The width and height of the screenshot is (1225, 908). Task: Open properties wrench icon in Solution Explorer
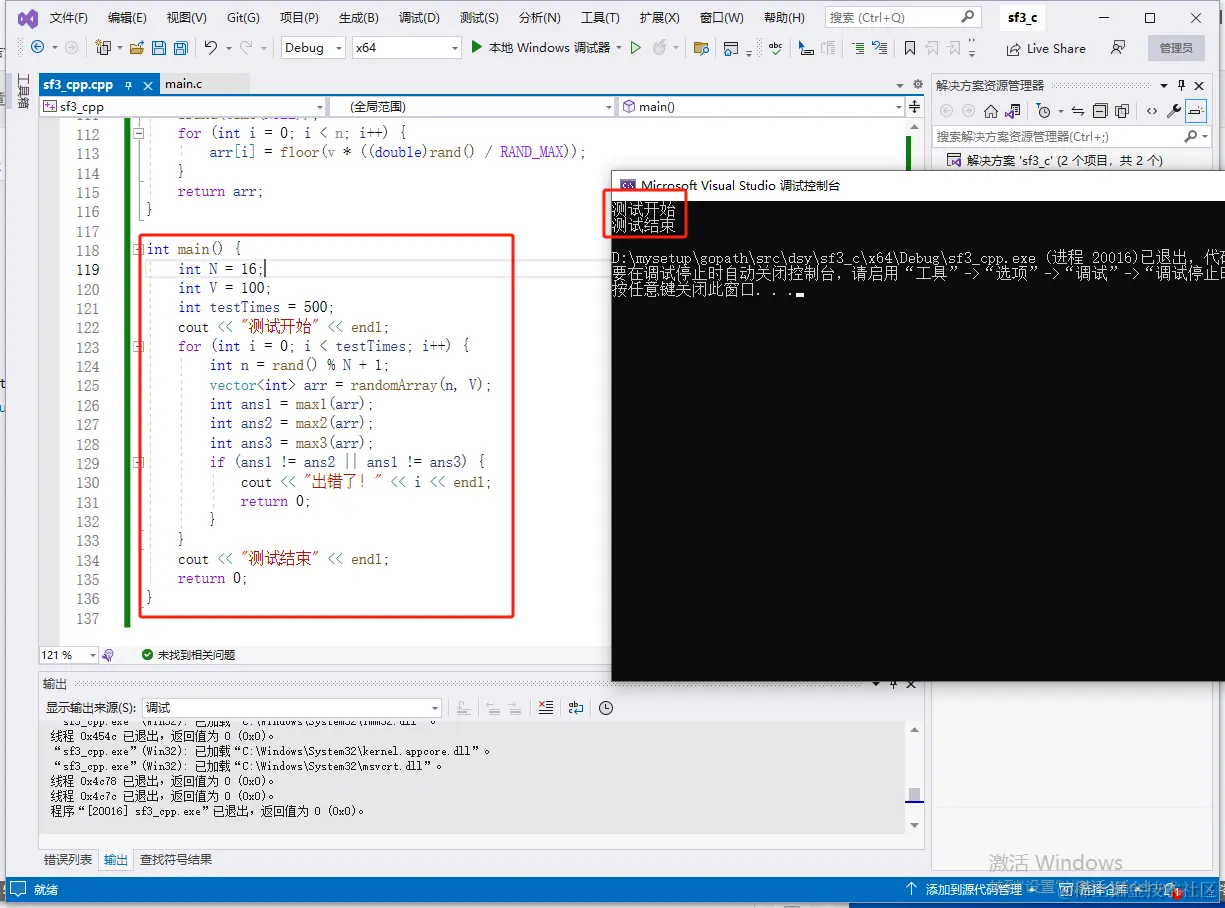click(x=1174, y=111)
